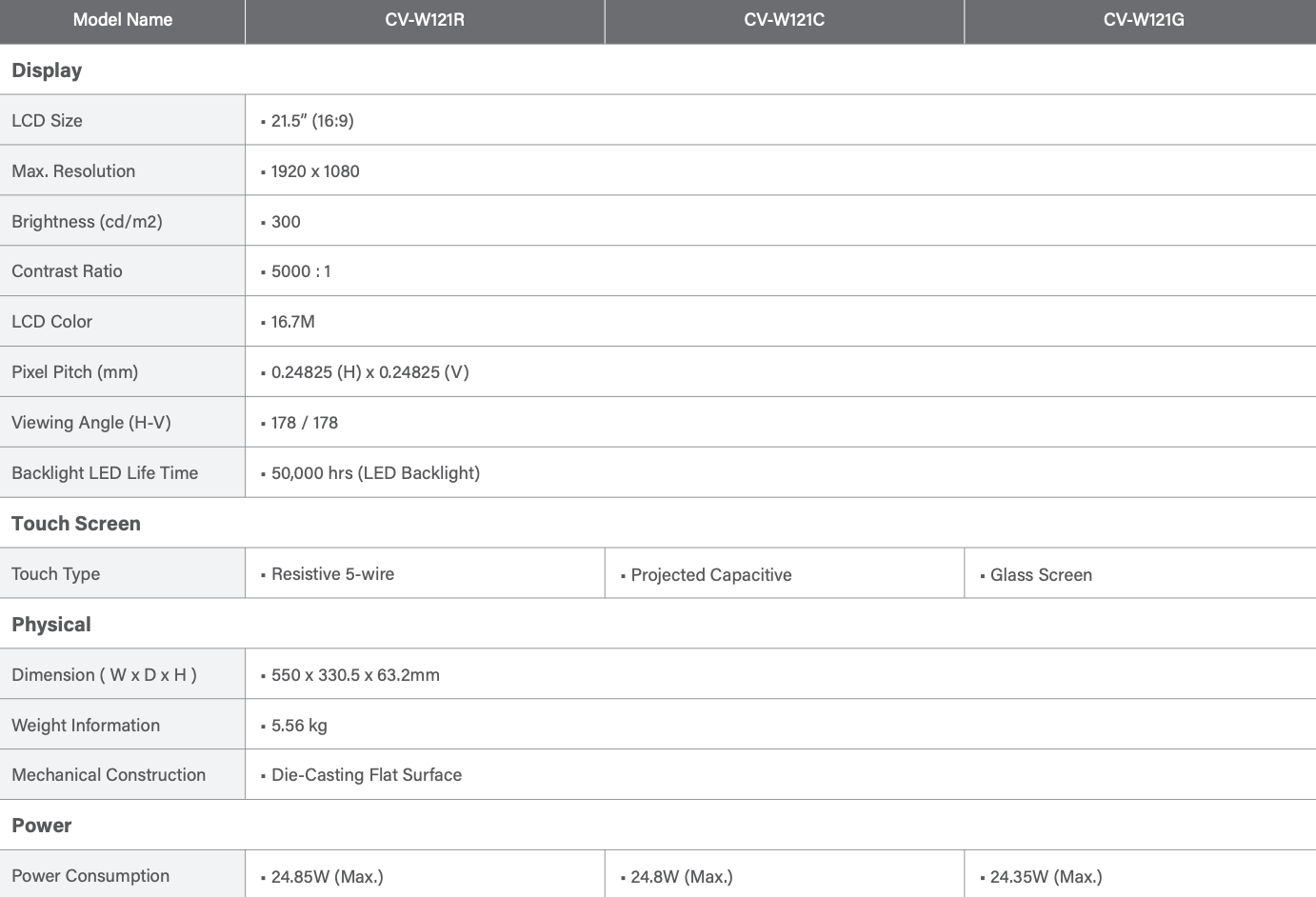Click the Power Consumption label
The height and width of the screenshot is (897, 1316).
click(x=90, y=876)
